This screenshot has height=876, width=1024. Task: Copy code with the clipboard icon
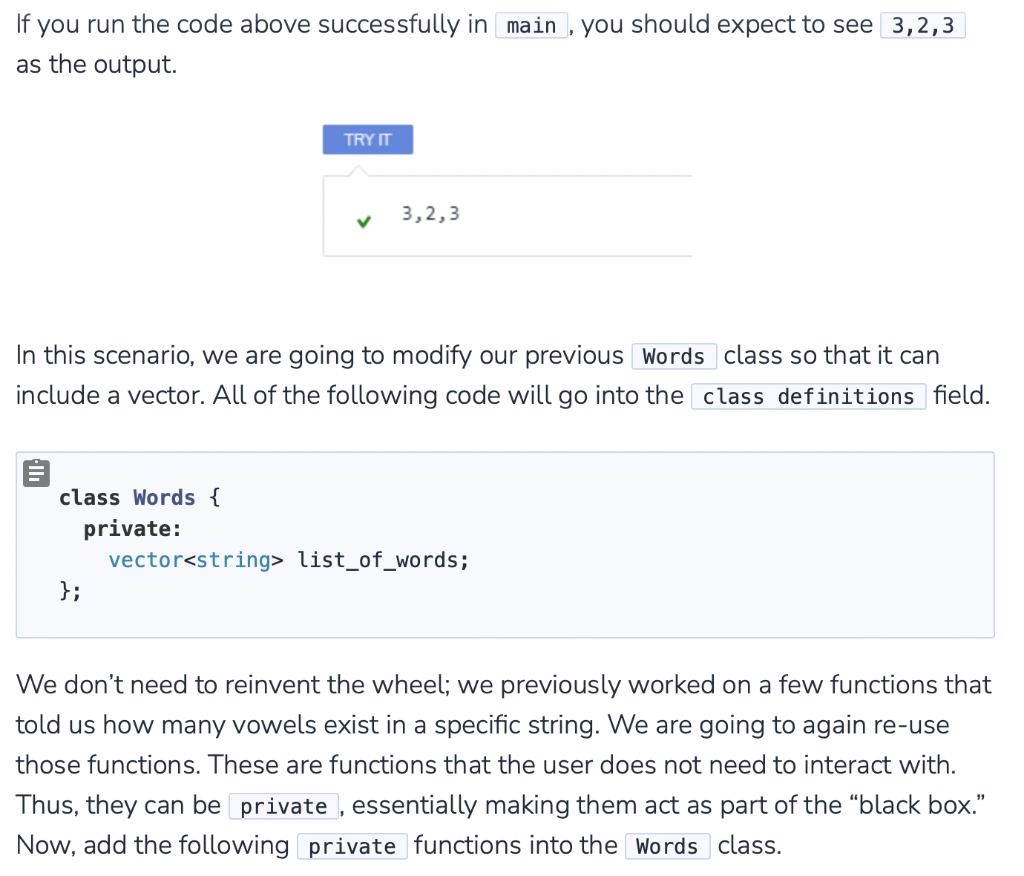click(37, 473)
